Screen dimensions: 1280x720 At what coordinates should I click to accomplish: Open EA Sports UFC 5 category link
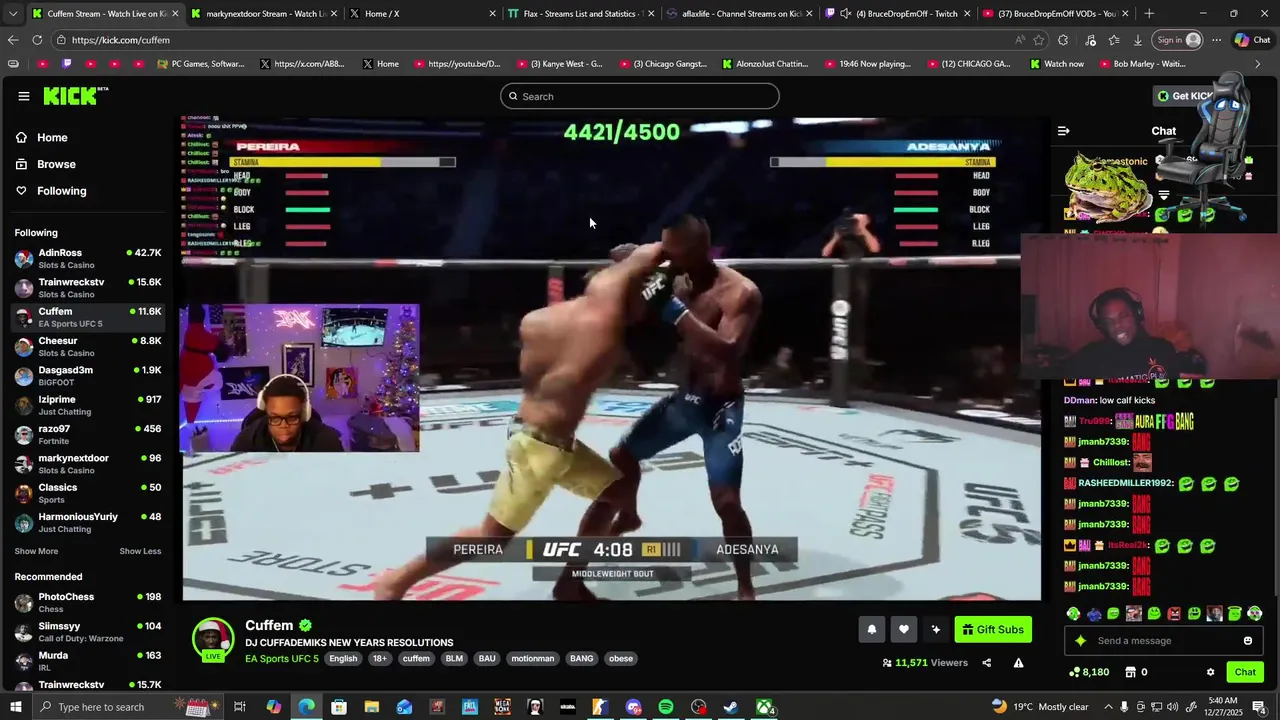(x=282, y=659)
